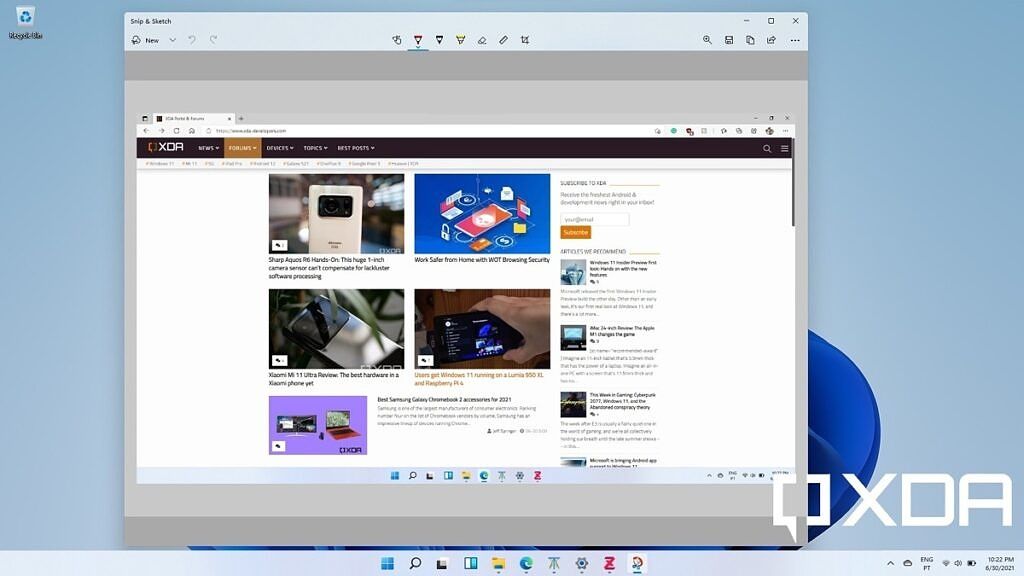1024x576 pixels.
Task: Save the annotated screenshot
Action: (x=728, y=39)
